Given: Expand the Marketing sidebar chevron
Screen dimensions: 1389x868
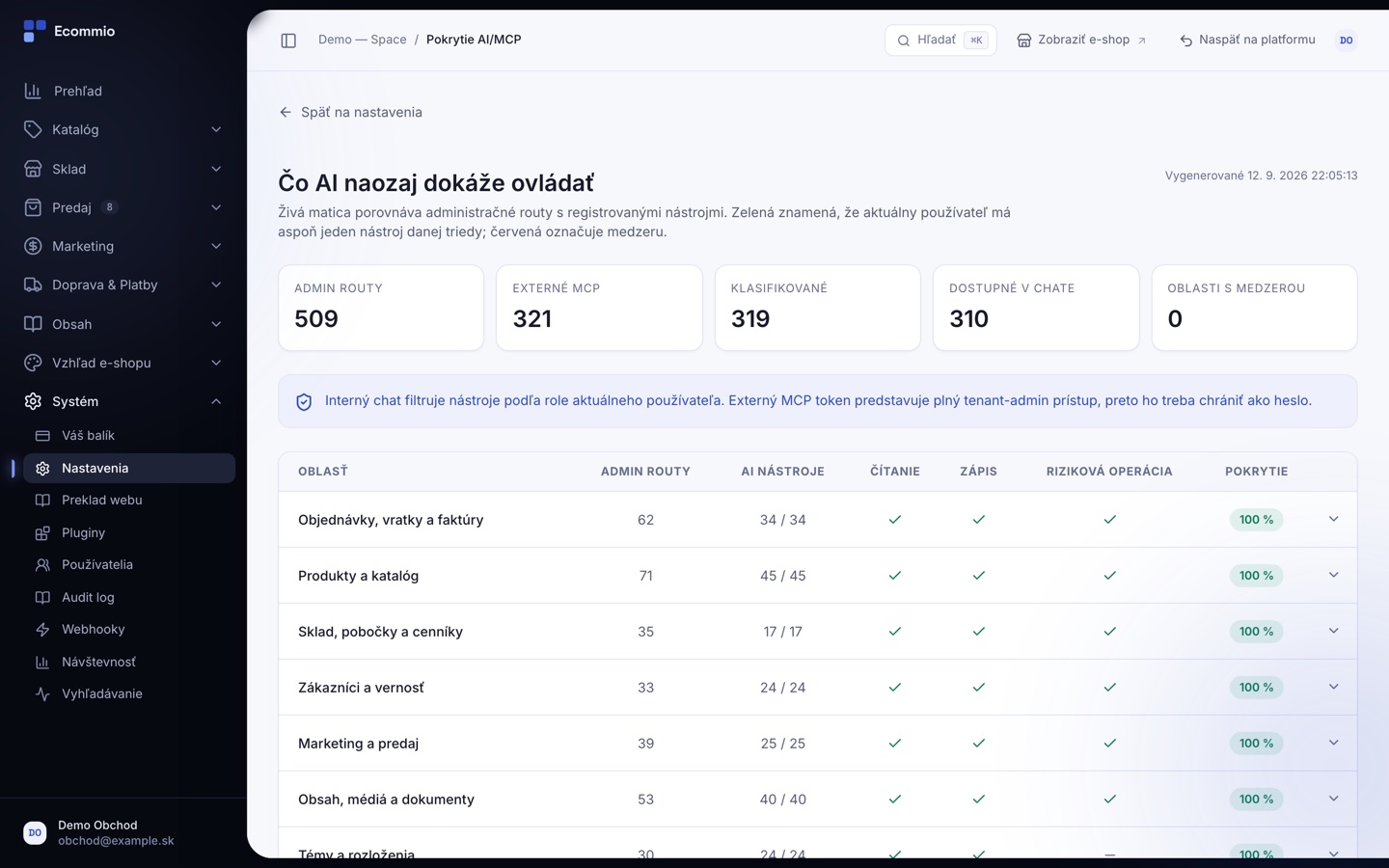Looking at the screenshot, I should 216,246.
